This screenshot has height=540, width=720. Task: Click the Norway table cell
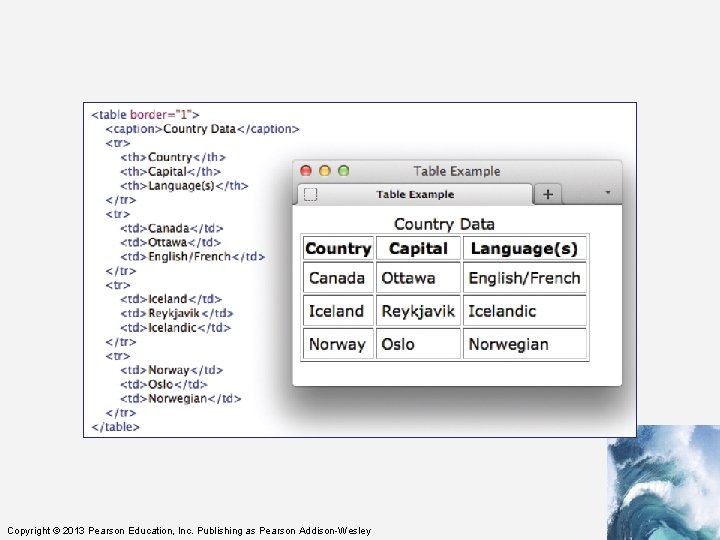point(338,344)
